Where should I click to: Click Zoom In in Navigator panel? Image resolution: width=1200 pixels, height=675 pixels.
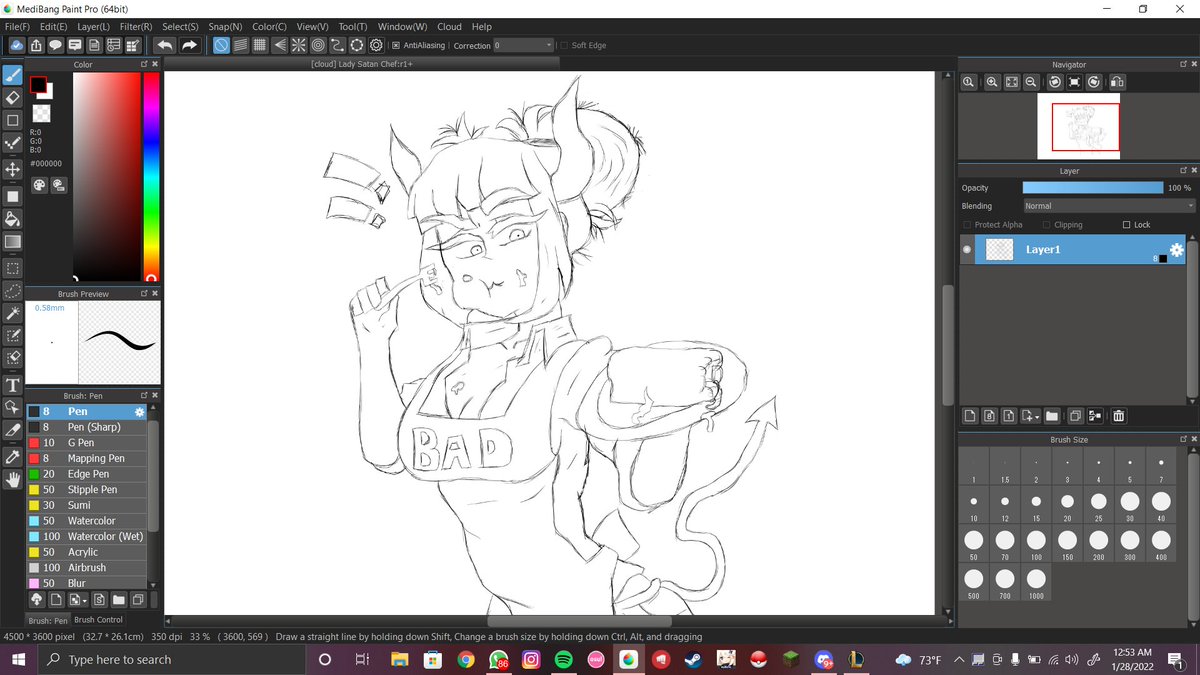coord(991,82)
